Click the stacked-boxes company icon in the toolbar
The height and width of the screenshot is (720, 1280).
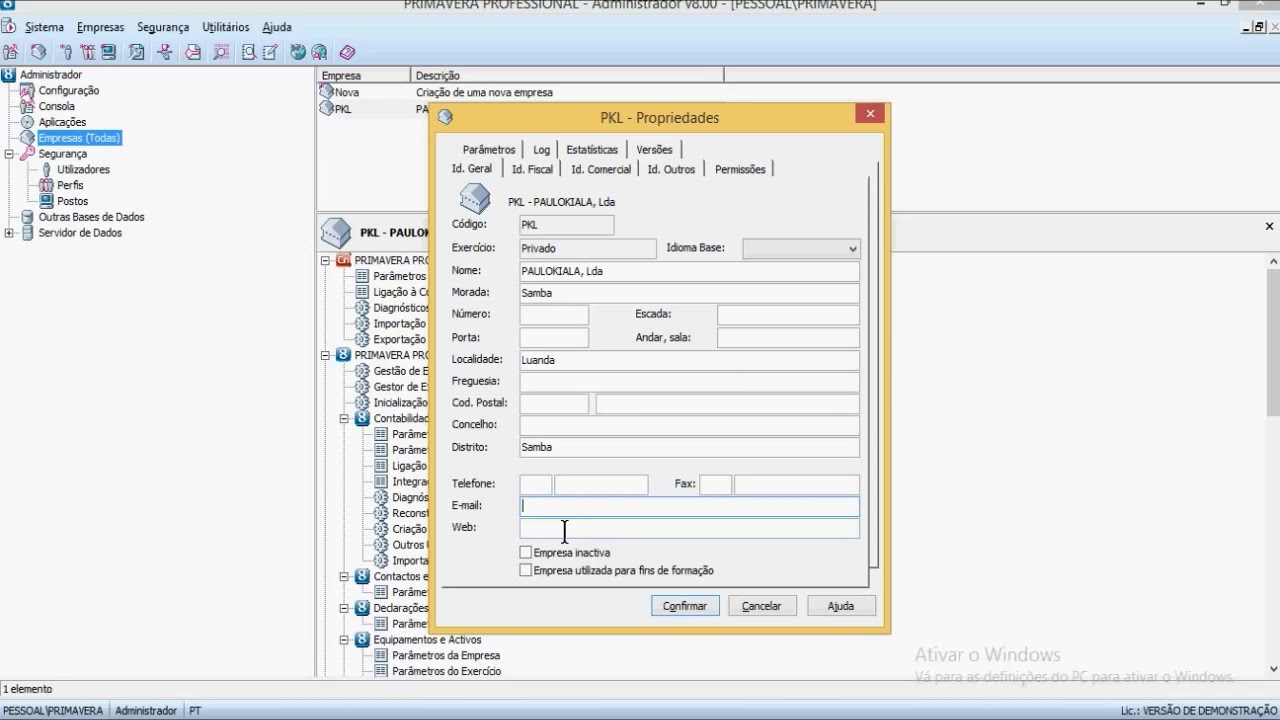38,52
